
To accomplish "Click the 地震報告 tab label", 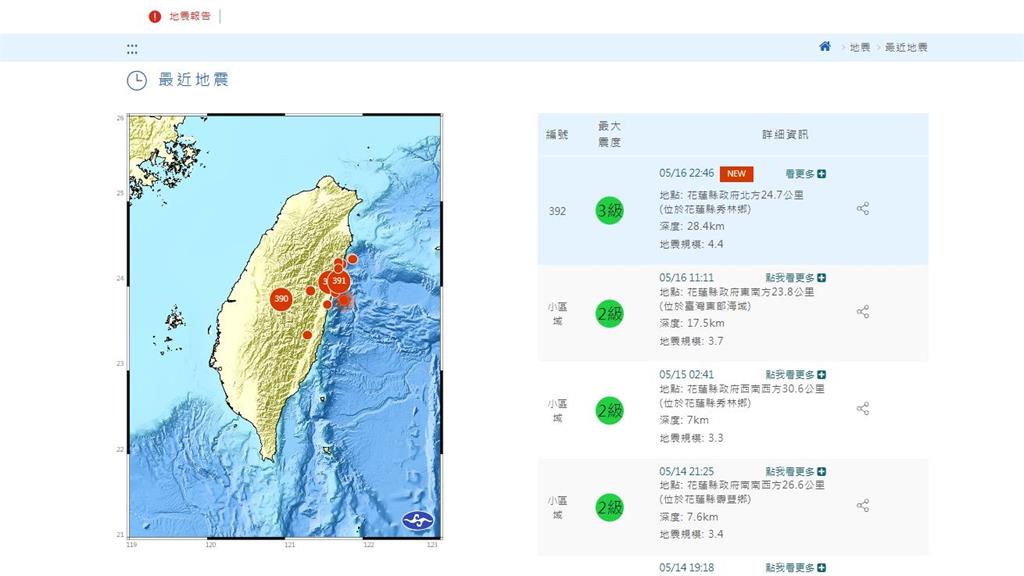I will 190,16.
